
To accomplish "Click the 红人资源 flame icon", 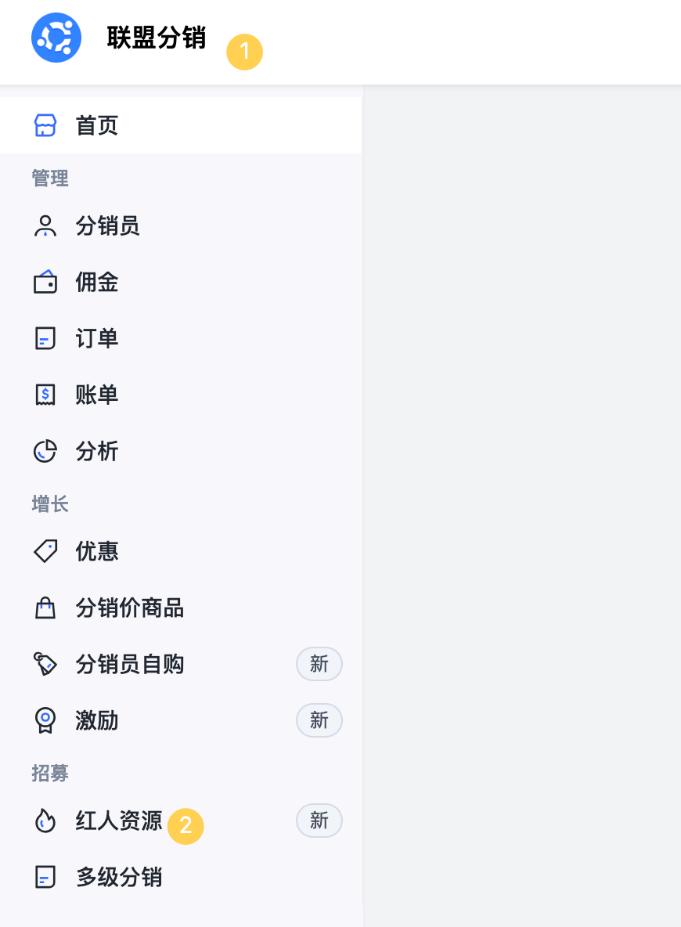I will [x=44, y=820].
